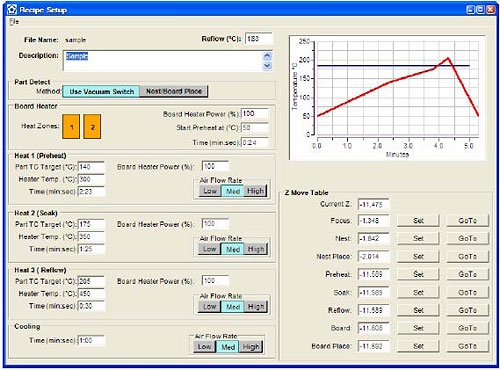Set Heat 3 Reflow air flow to High
This screenshot has width=500, height=370.
[256, 307]
